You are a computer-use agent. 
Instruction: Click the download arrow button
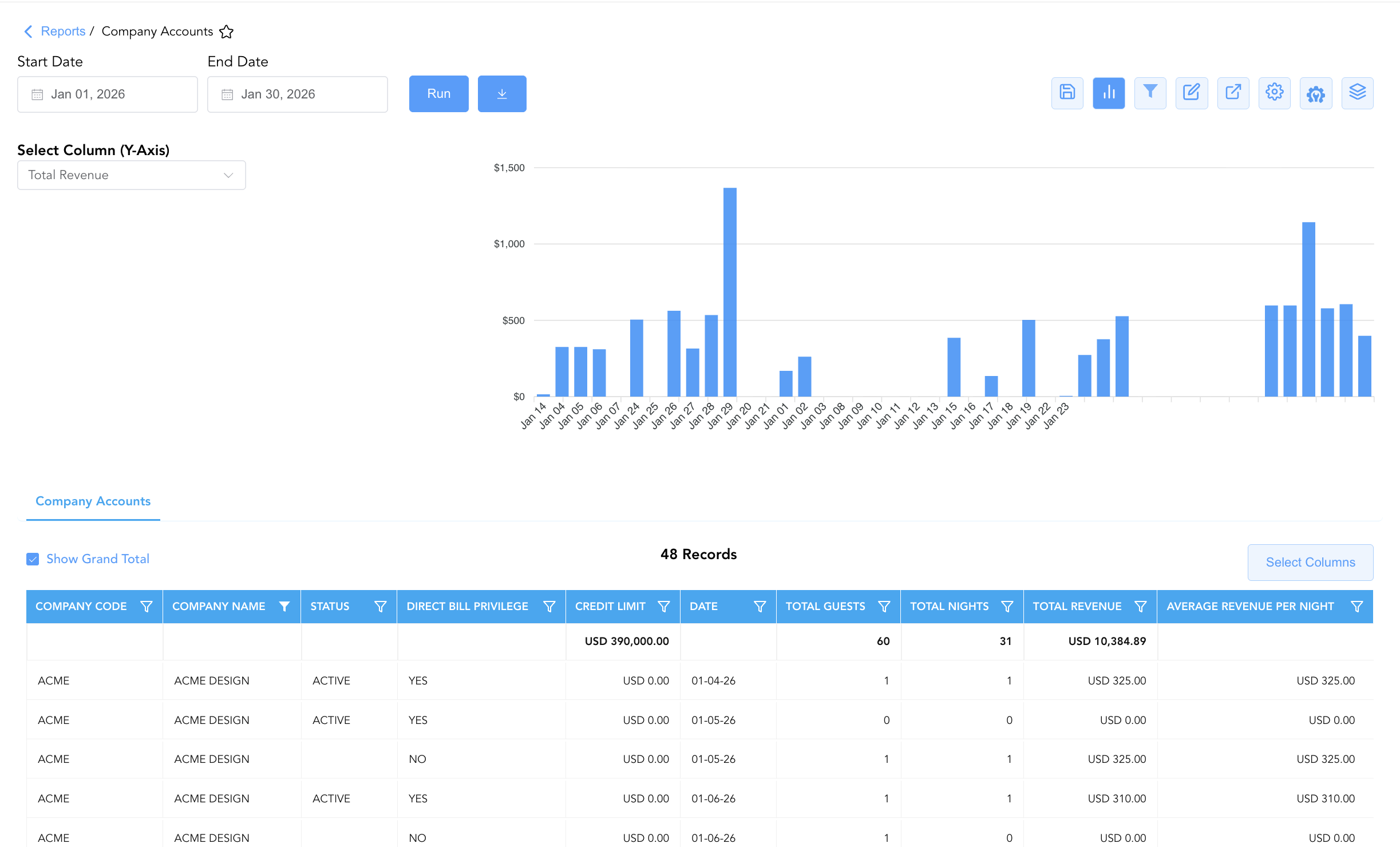click(x=502, y=94)
